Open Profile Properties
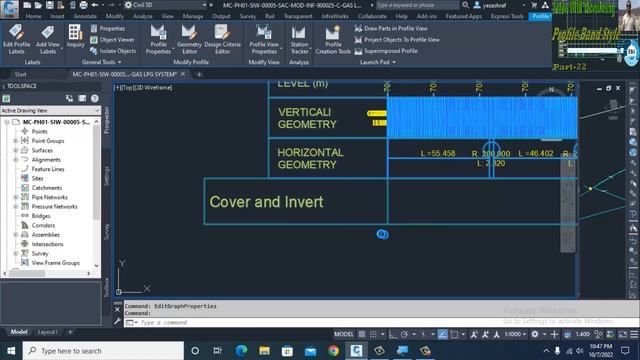Screen dimensions: 640x360 (158, 39)
